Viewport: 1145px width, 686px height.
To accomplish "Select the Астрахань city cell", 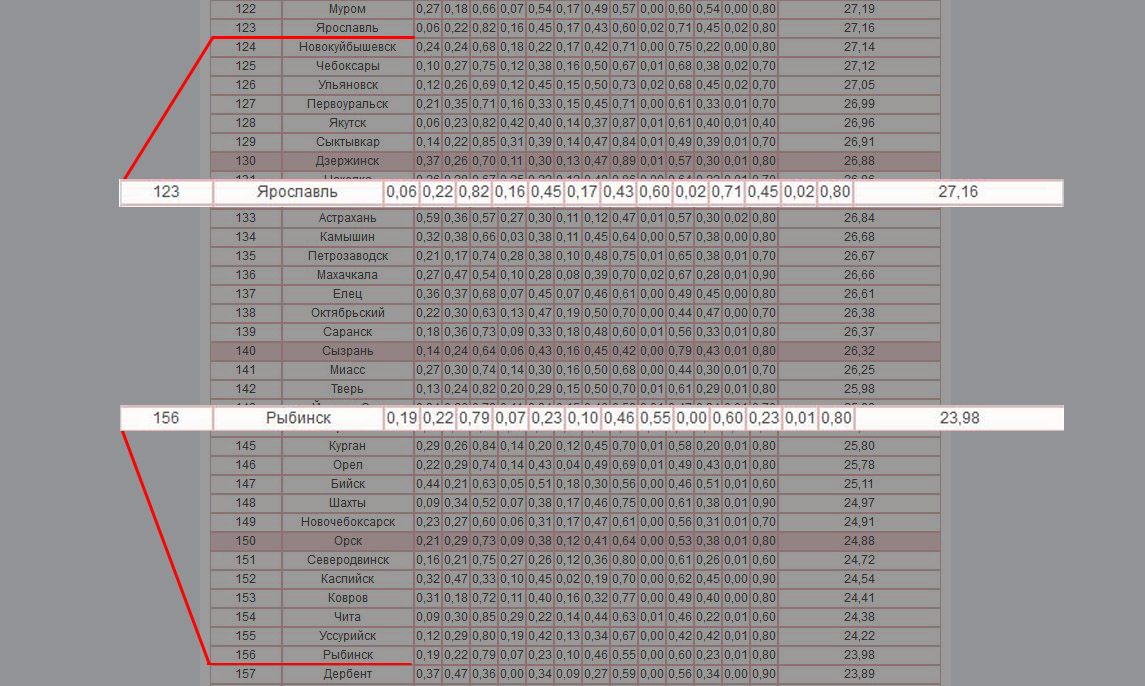I will coord(347,218).
